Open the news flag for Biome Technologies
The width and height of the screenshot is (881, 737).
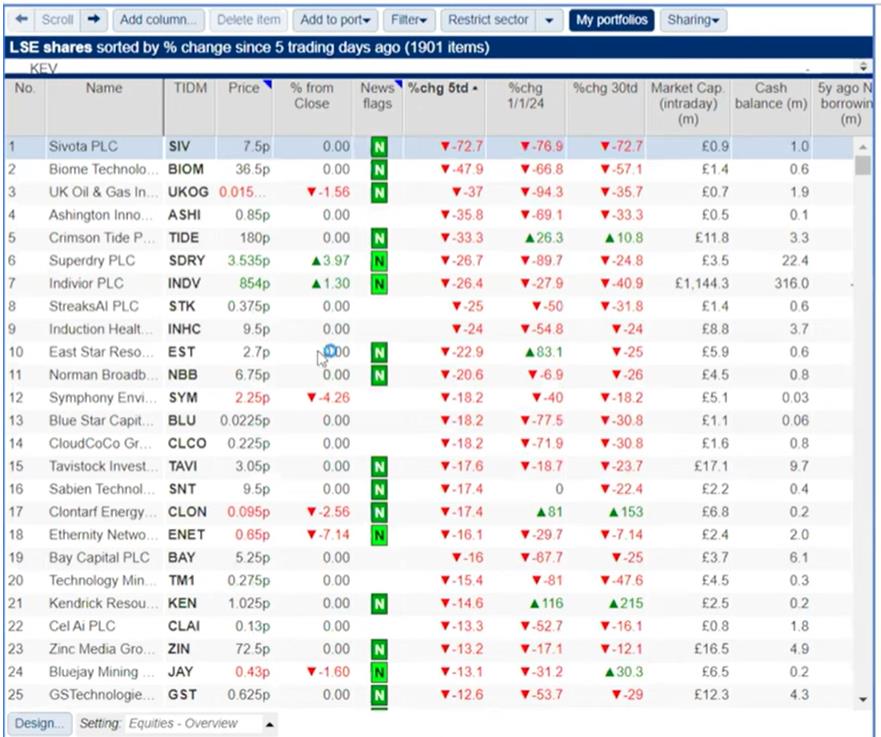(379, 170)
